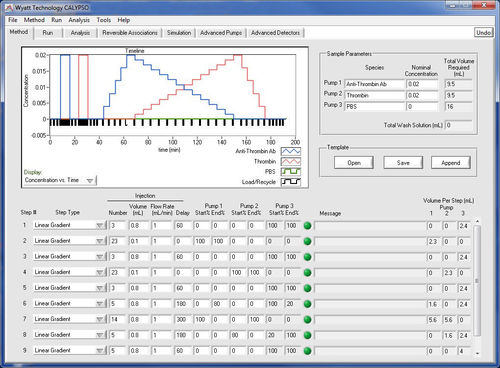Open the Analysis menu

[79, 20]
